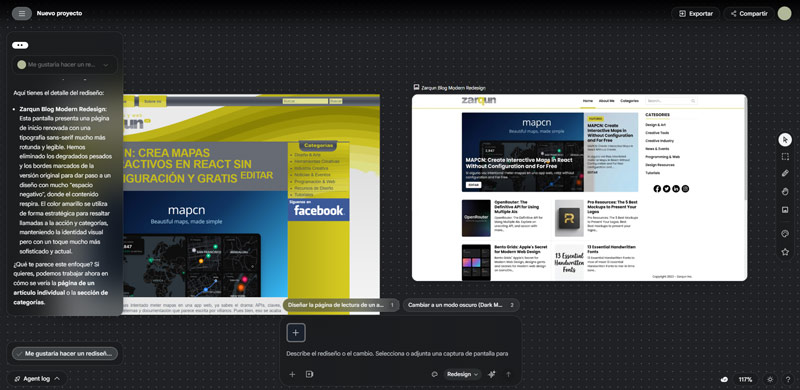Click the 'Sobre mí' tab in original design

coord(152,101)
